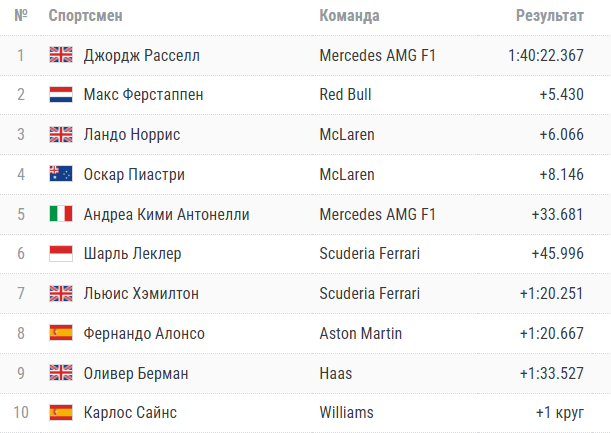Click the Spanish flag beside Фернандо Алонсо

pyautogui.click(x=60, y=333)
